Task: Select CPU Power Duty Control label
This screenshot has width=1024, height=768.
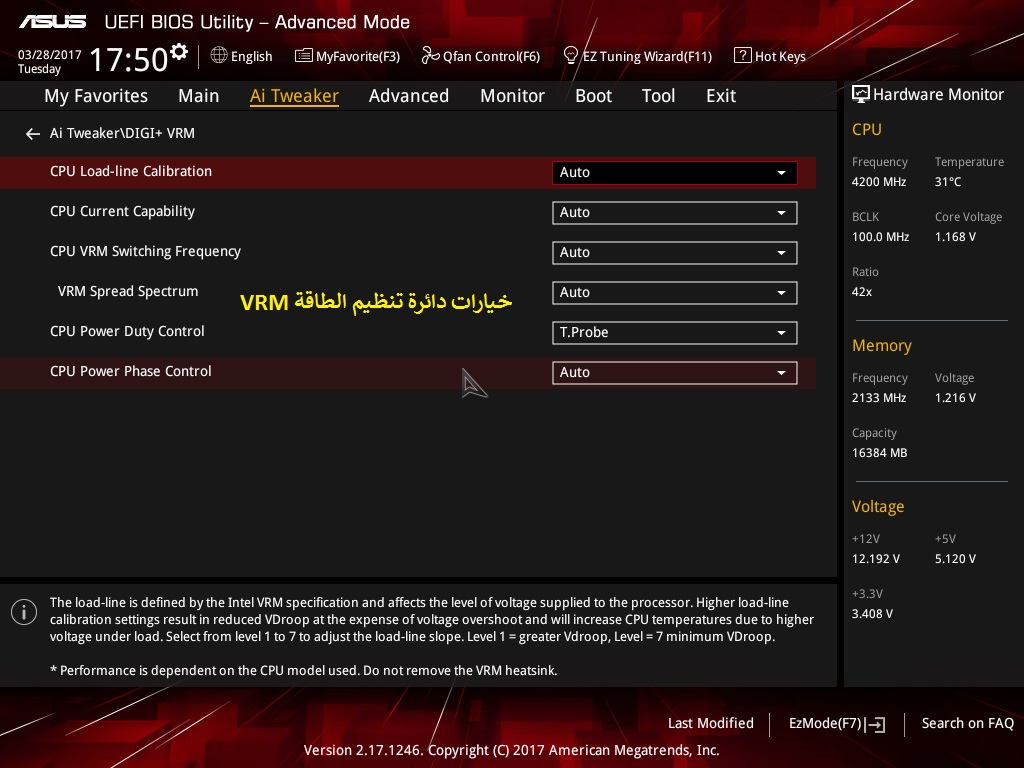Action: click(127, 332)
